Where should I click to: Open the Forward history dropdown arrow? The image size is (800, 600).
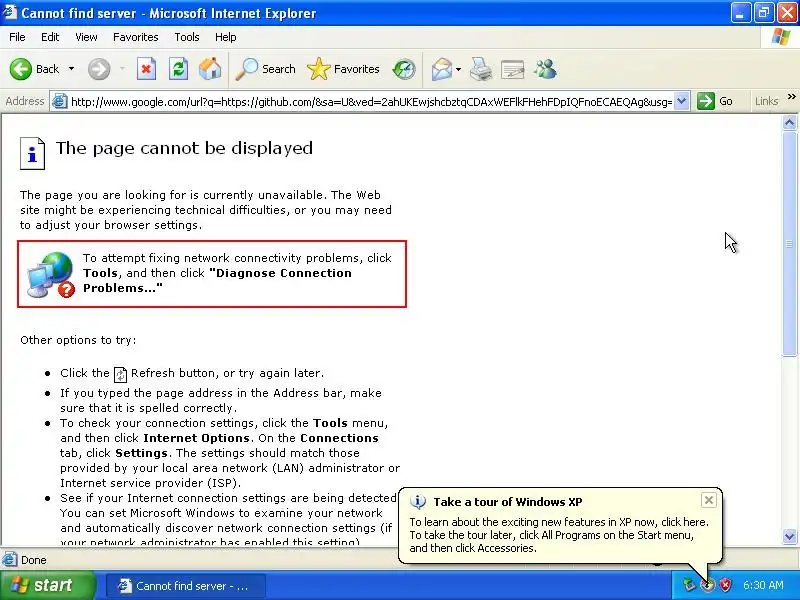pos(122,69)
